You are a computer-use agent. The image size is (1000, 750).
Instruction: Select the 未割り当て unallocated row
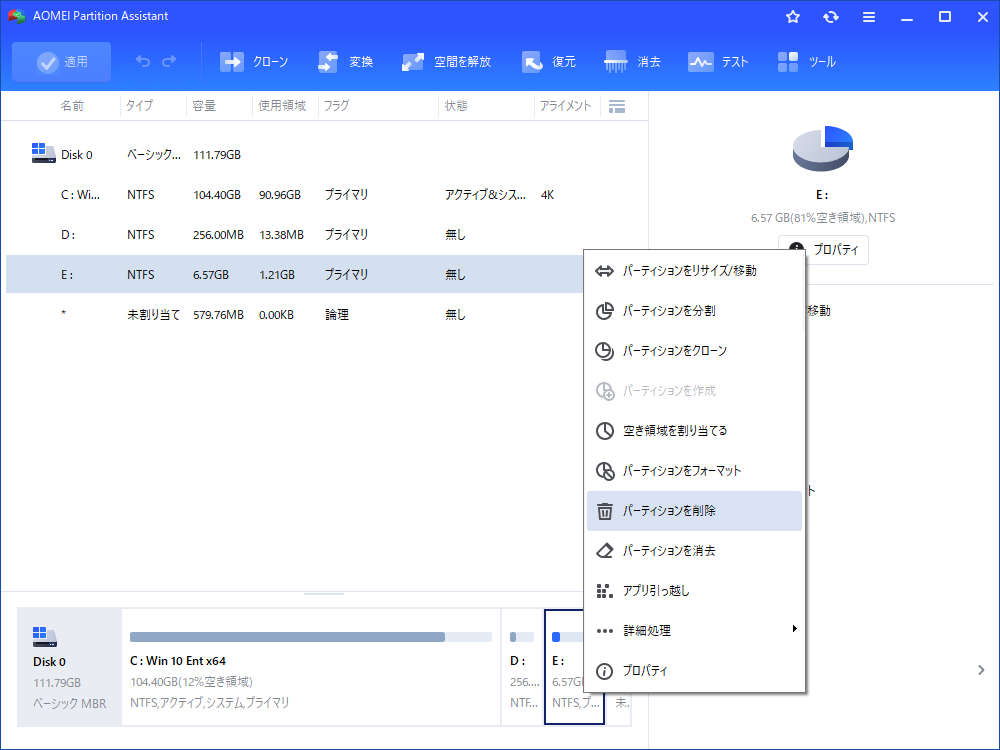tap(294, 314)
